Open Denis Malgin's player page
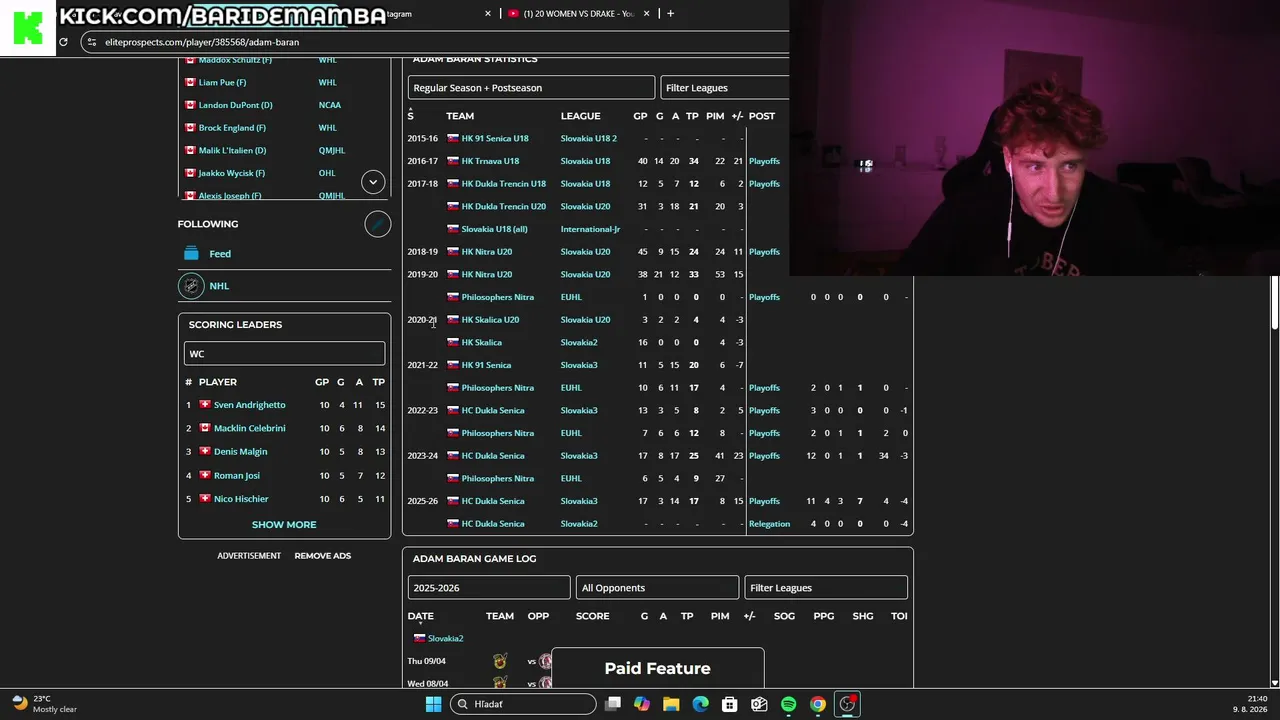The height and width of the screenshot is (720, 1280). [x=241, y=452]
